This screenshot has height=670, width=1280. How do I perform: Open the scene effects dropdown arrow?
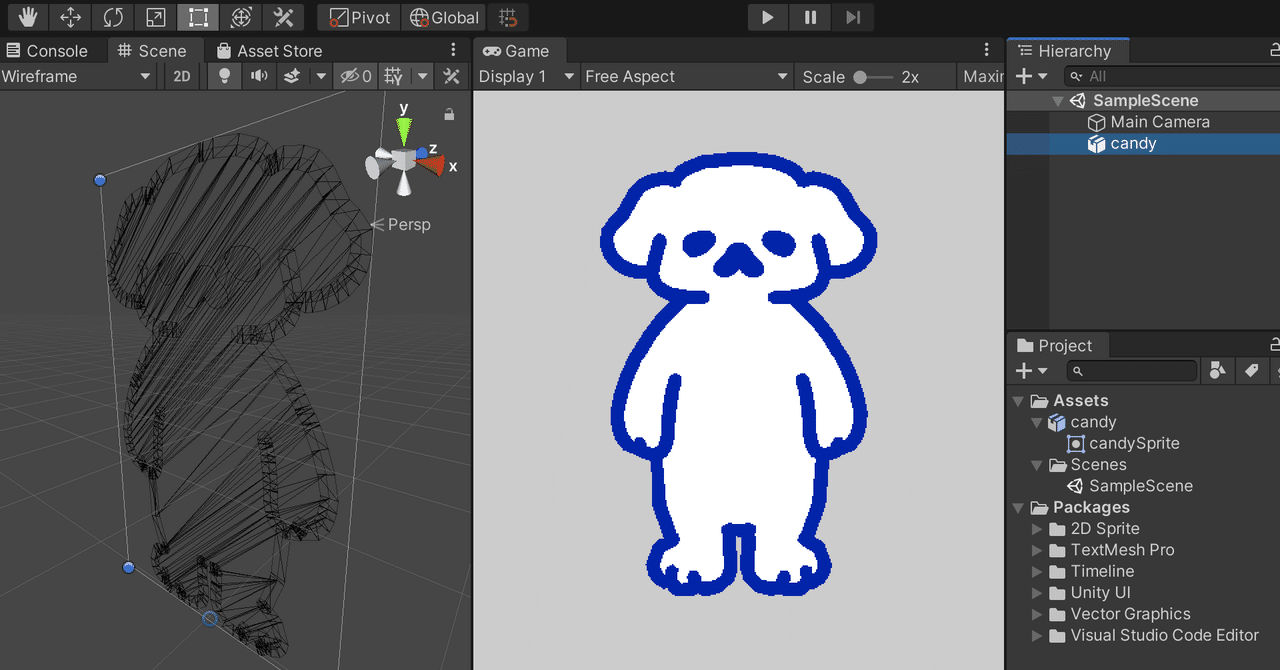coord(321,76)
